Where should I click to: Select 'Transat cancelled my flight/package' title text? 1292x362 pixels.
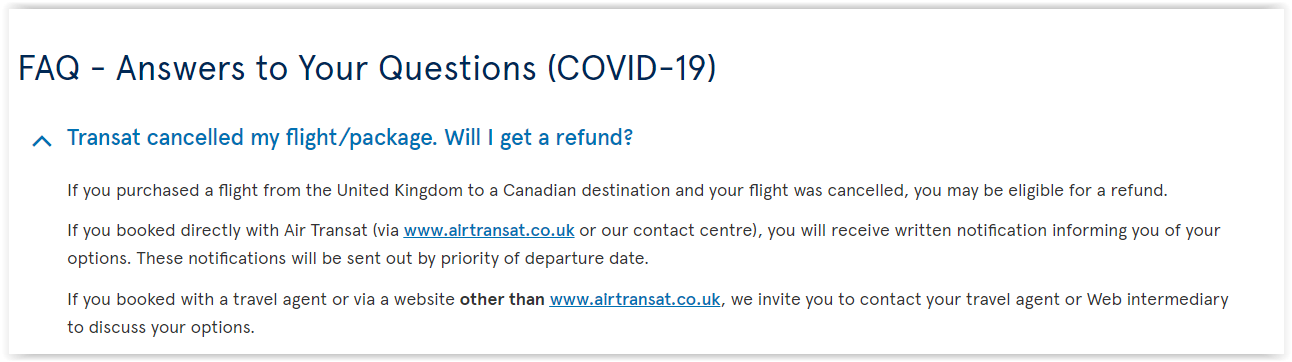coord(252,138)
